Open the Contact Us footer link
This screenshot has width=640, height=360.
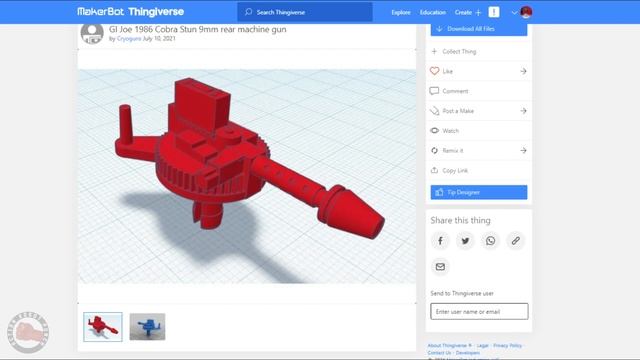click(439, 353)
